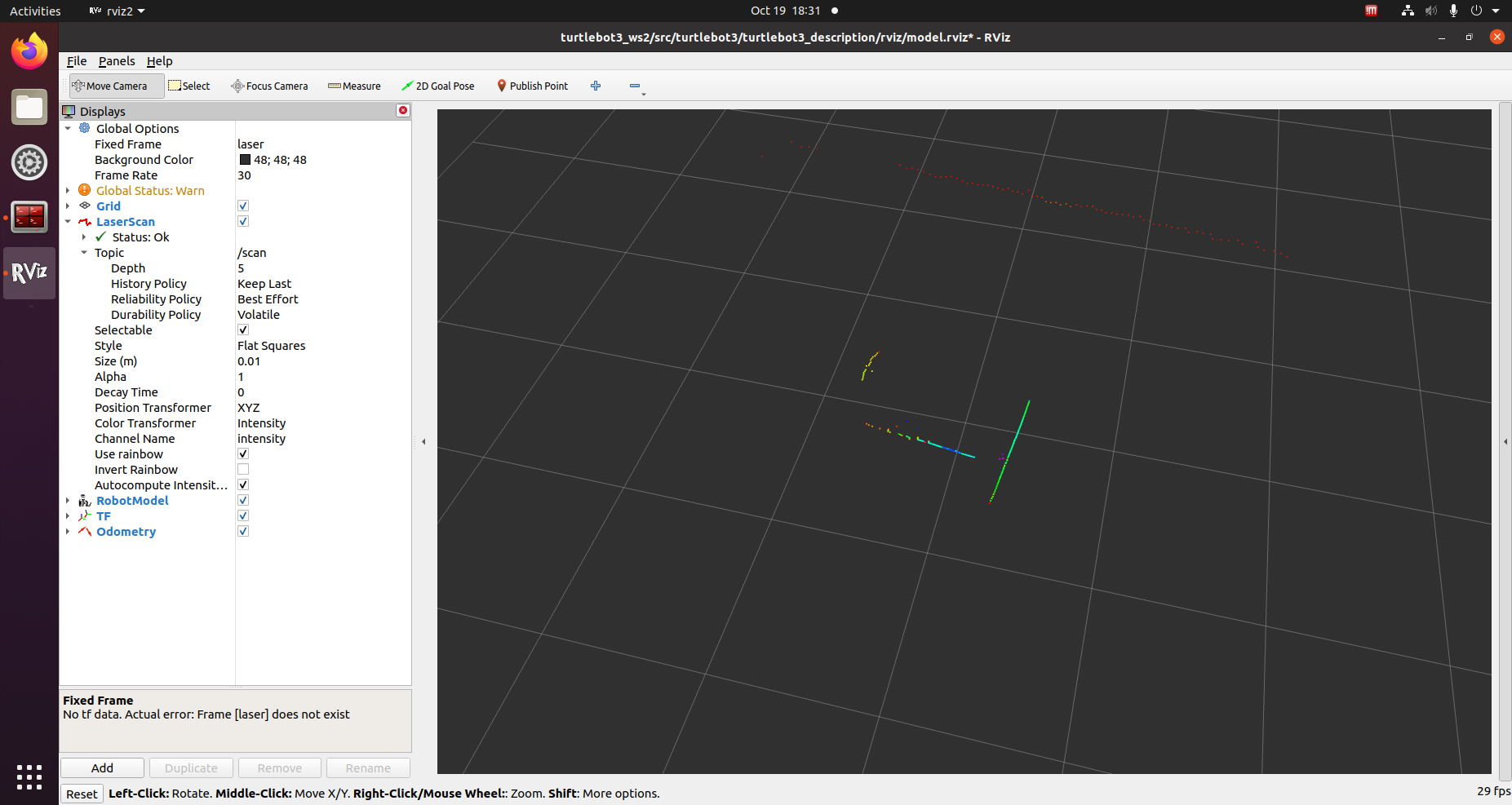The width and height of the screenshot is (1512, 805).
Task: Click the Grid display icon
Action: [x=85, y=206]
